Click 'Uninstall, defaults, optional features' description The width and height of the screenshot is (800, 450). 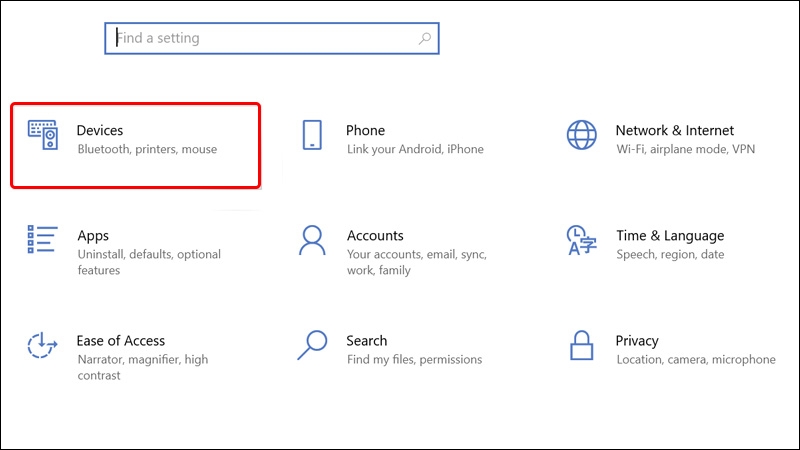point(149,262)
